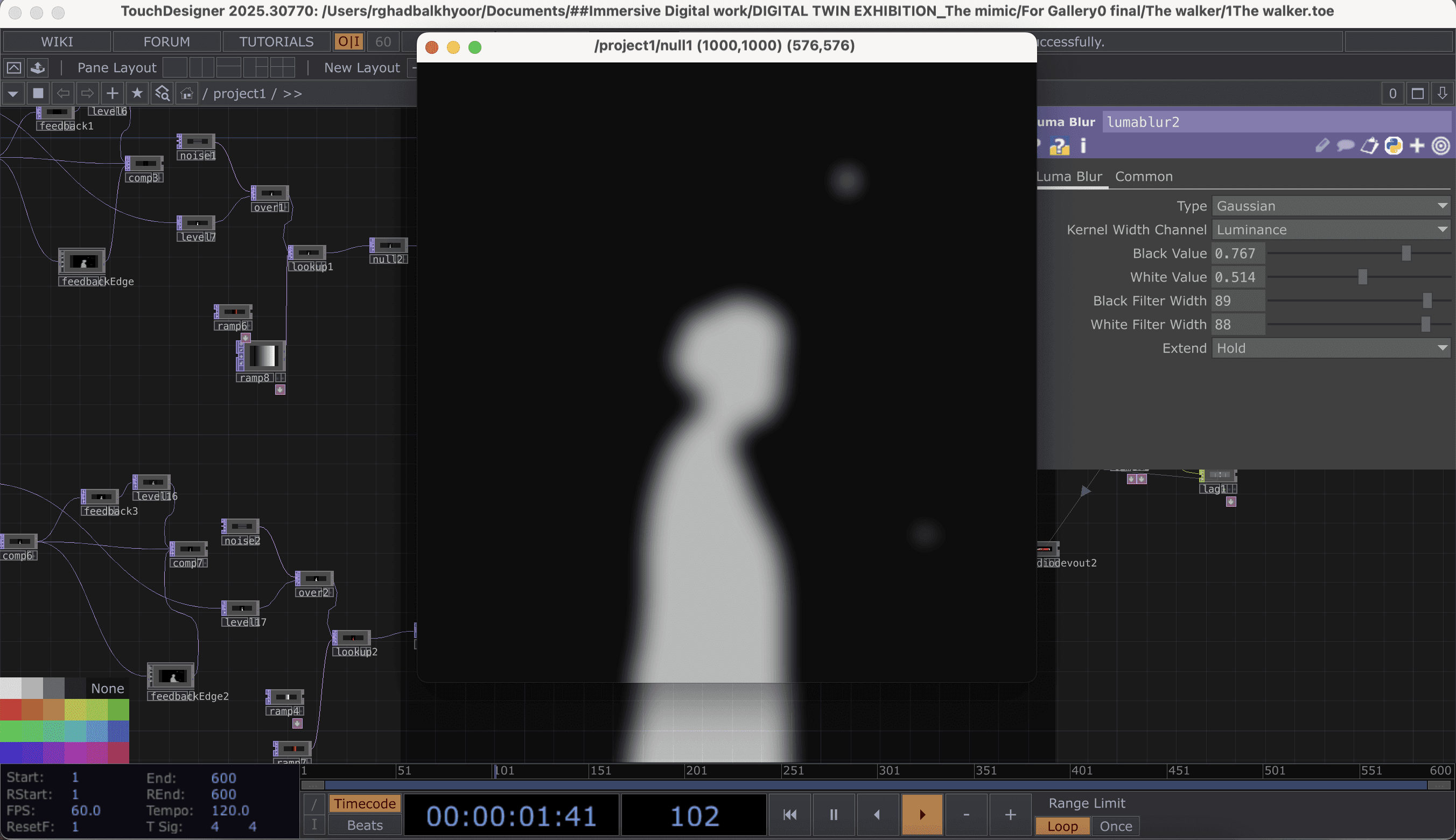Click the operator info 'i' icon
The image size is (1456, 840).
pyautogui.click(x=1083, y=146)
